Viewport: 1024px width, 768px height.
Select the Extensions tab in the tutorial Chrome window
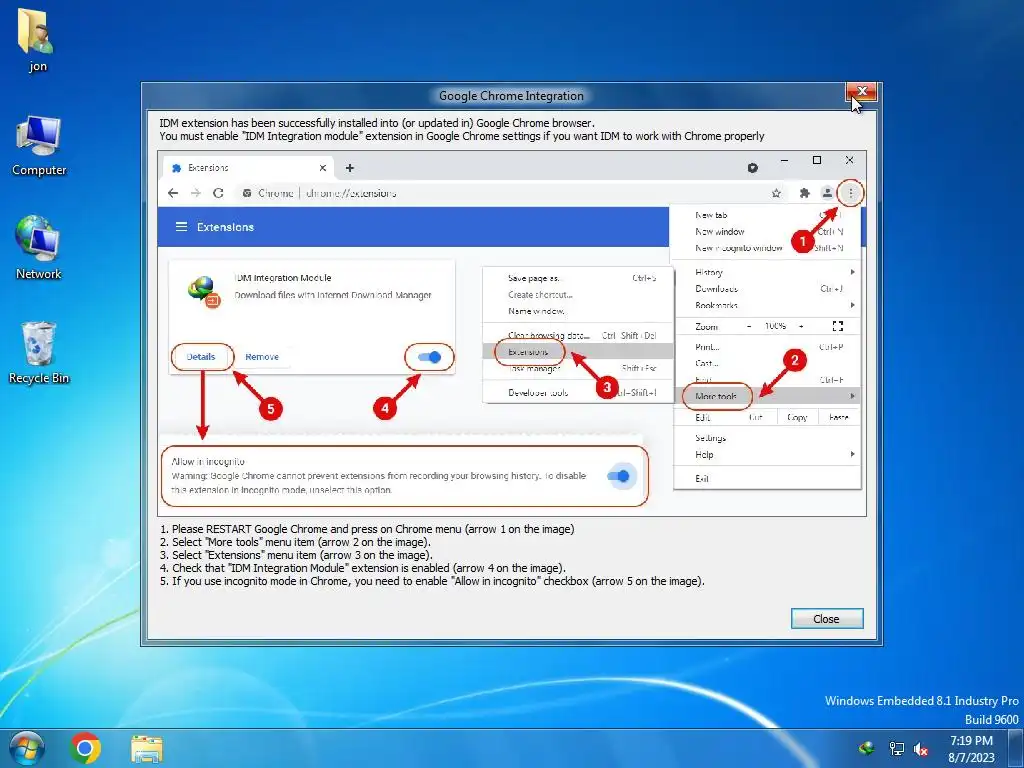click(248, 168)
